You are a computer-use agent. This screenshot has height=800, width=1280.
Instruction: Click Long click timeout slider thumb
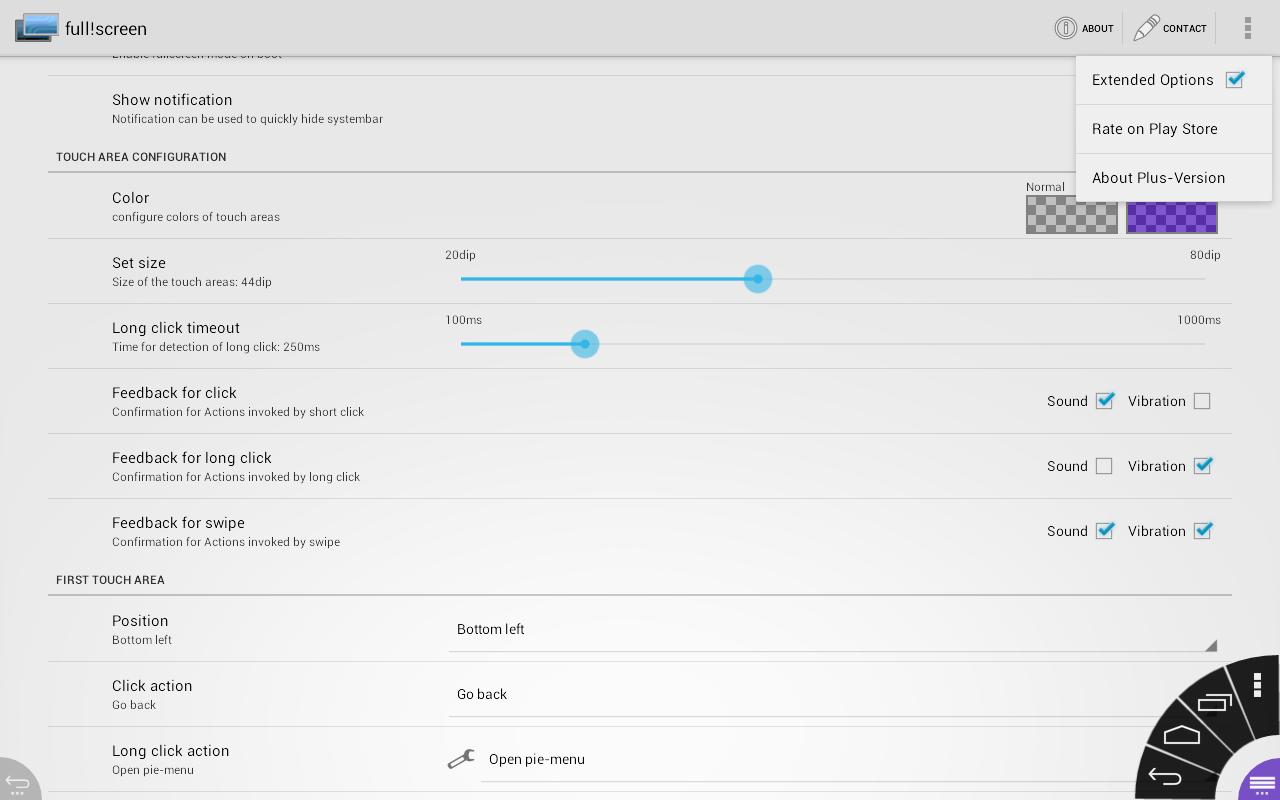(585, 344)
